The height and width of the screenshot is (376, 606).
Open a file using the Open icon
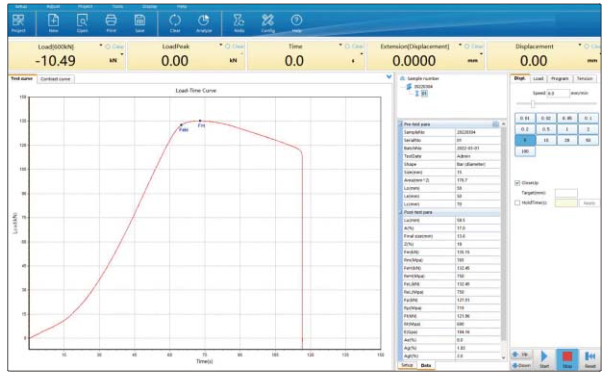pos(82,21)
